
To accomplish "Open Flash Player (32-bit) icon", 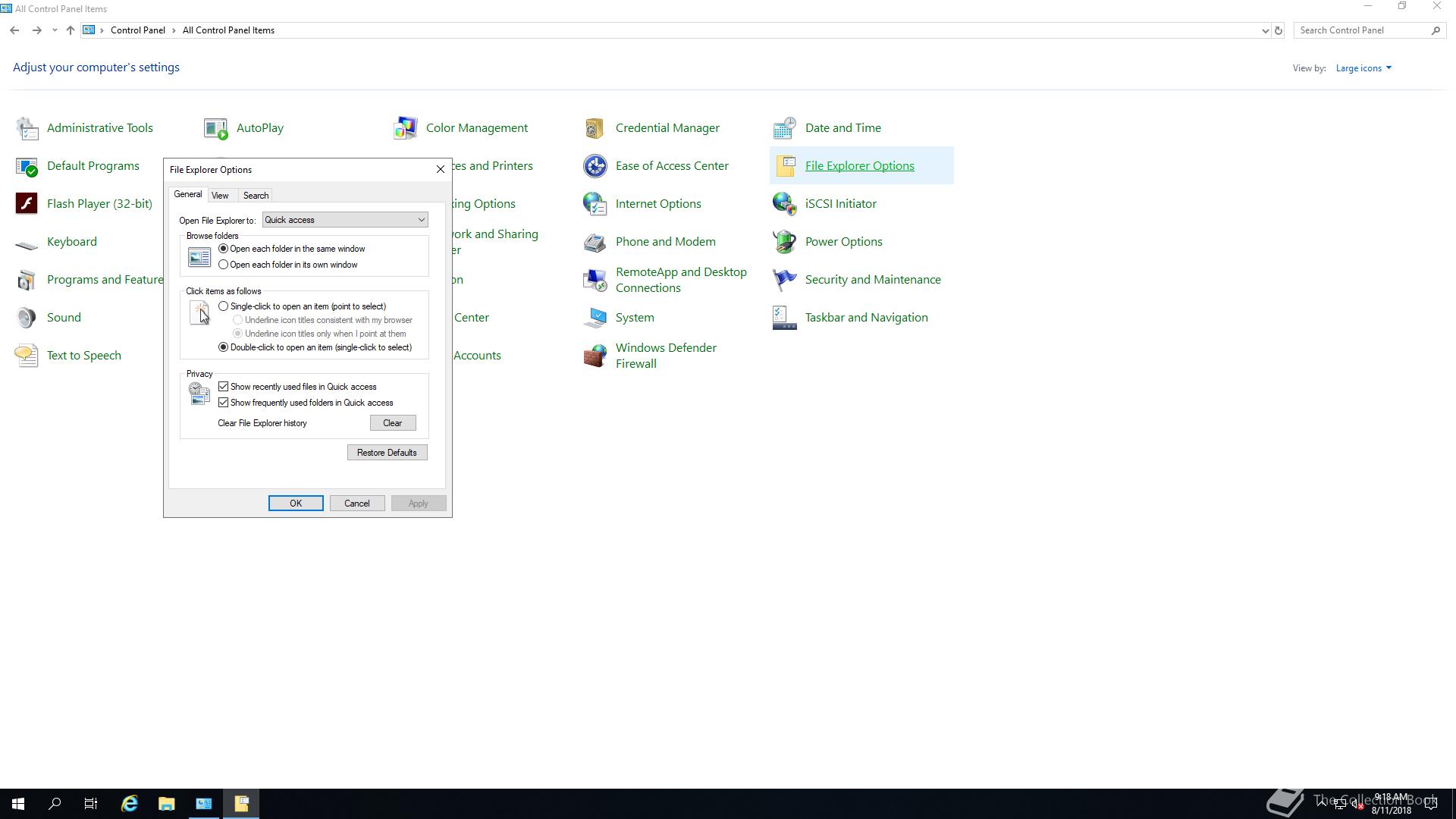I will click(x=27, y=204).
